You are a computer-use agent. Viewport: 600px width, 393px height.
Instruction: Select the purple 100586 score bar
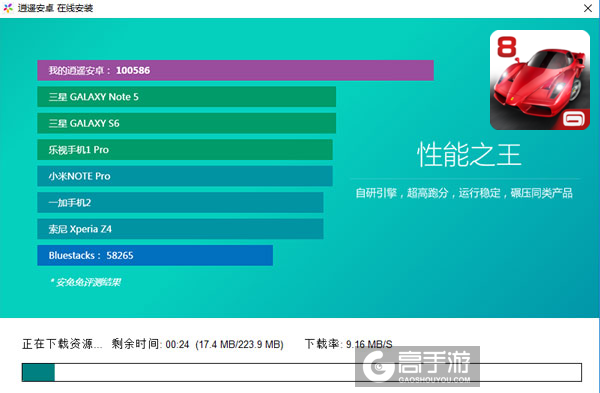point(235,70)
